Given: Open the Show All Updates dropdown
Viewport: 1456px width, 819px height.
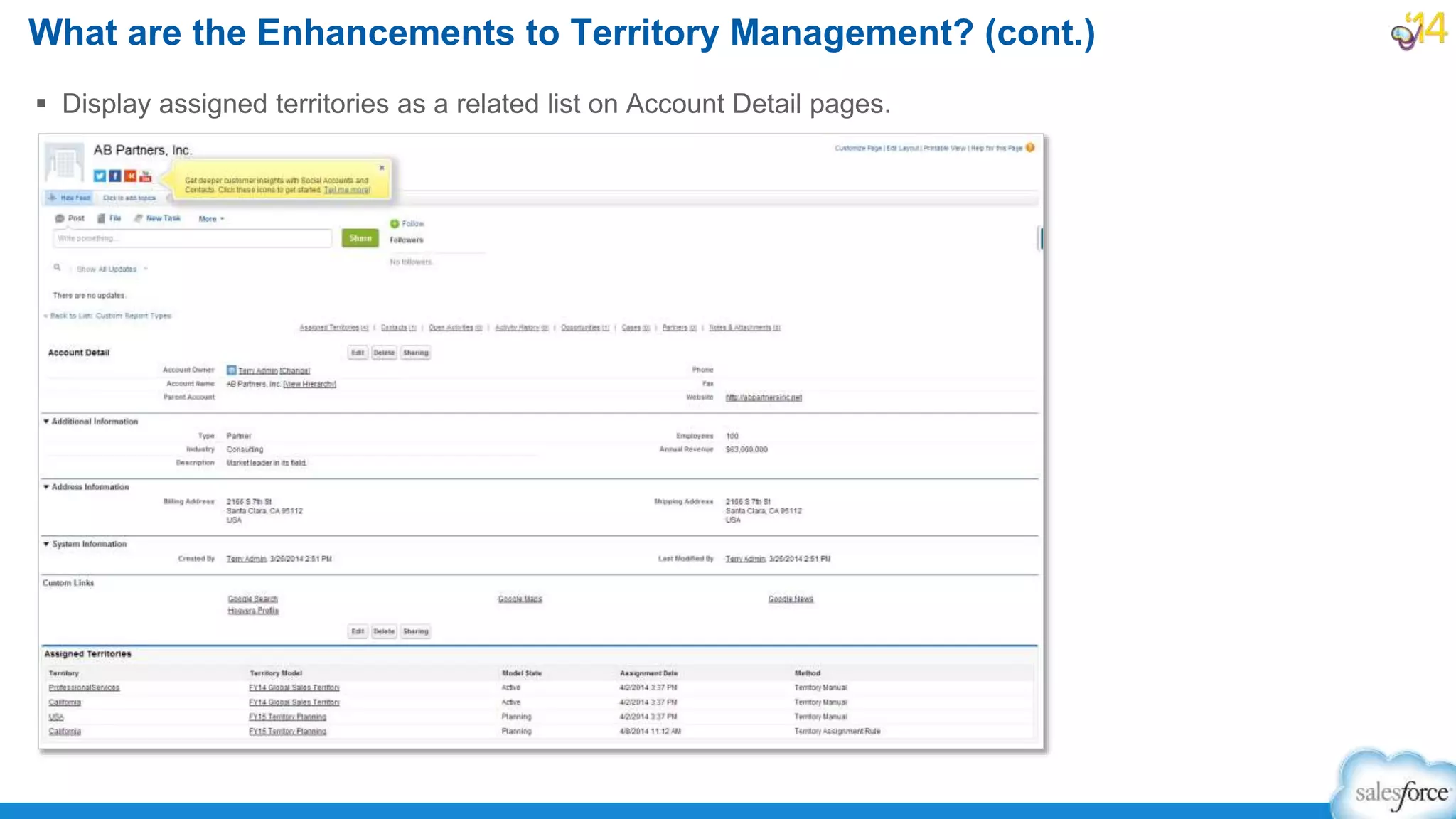Looking at the screenshot, I should (x=112, y=269).
